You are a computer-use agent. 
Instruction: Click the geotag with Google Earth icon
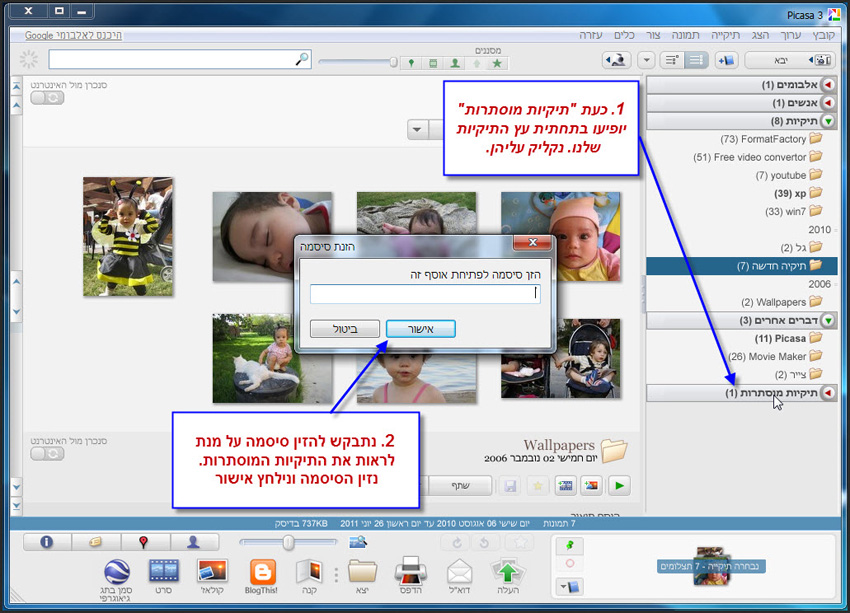pyautogui.click(x=116, y=580)
